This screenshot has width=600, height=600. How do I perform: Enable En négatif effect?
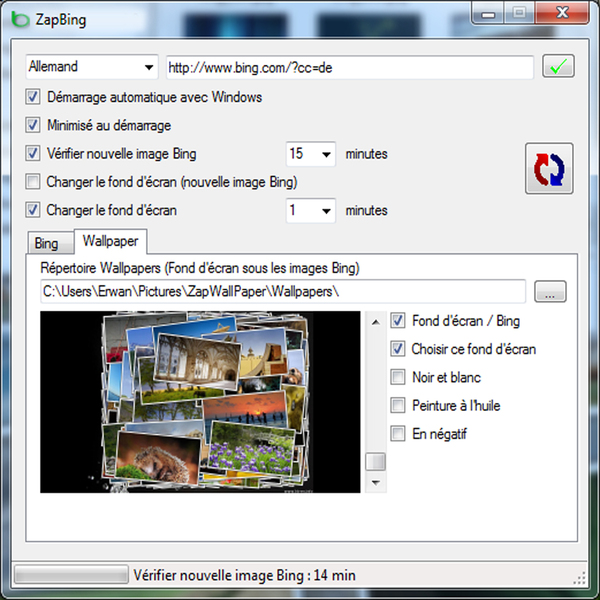[x=398, y=434]
